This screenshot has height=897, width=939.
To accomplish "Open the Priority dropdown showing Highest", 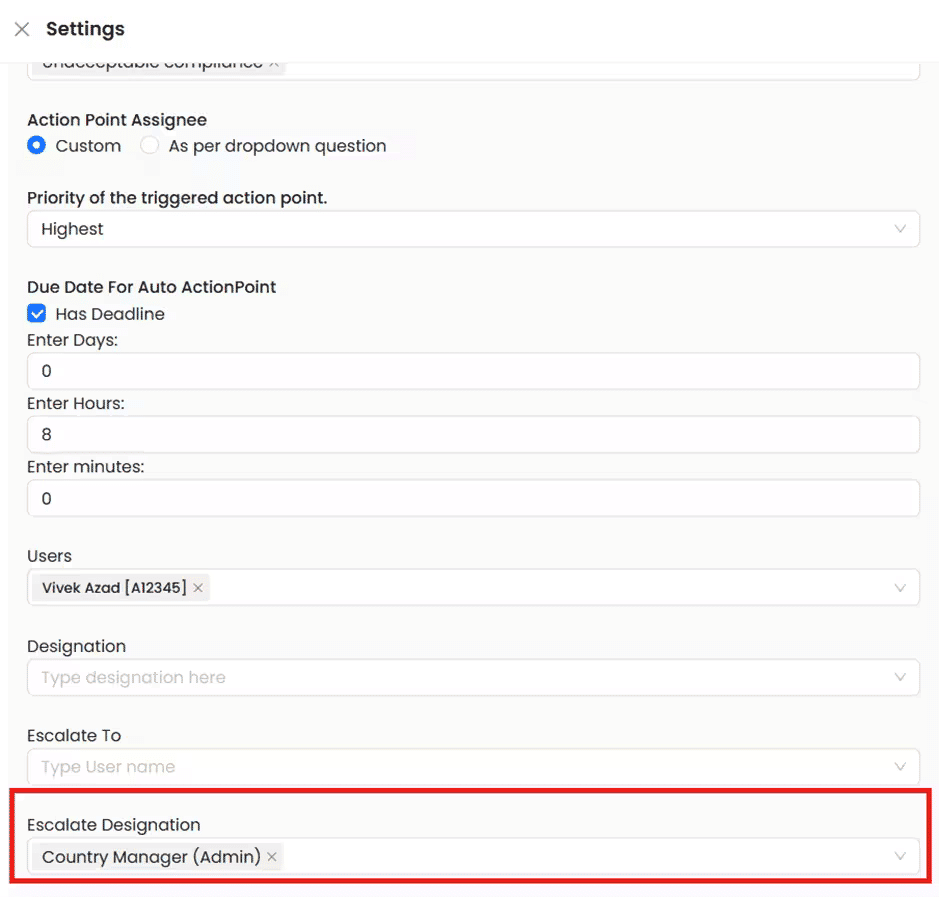I will click(472, 229).
